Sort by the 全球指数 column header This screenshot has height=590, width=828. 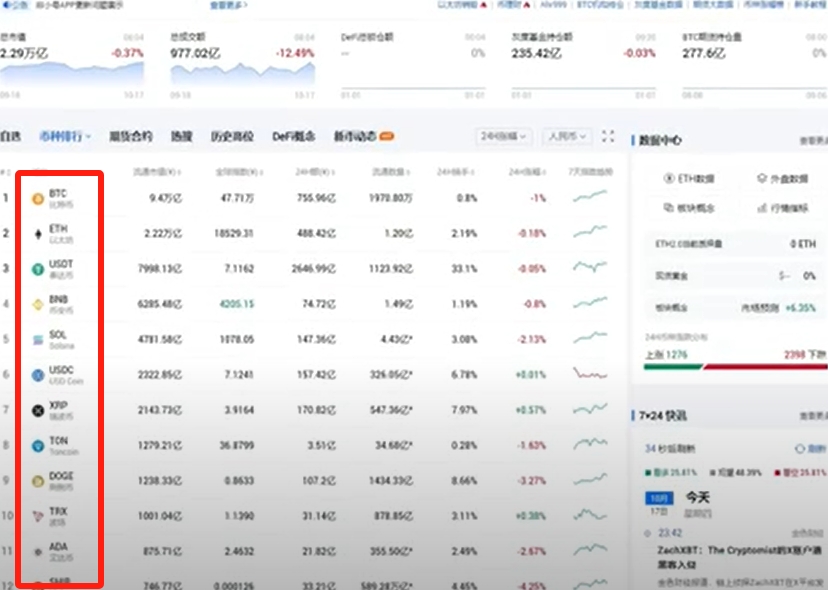click(x=239, y=172)
